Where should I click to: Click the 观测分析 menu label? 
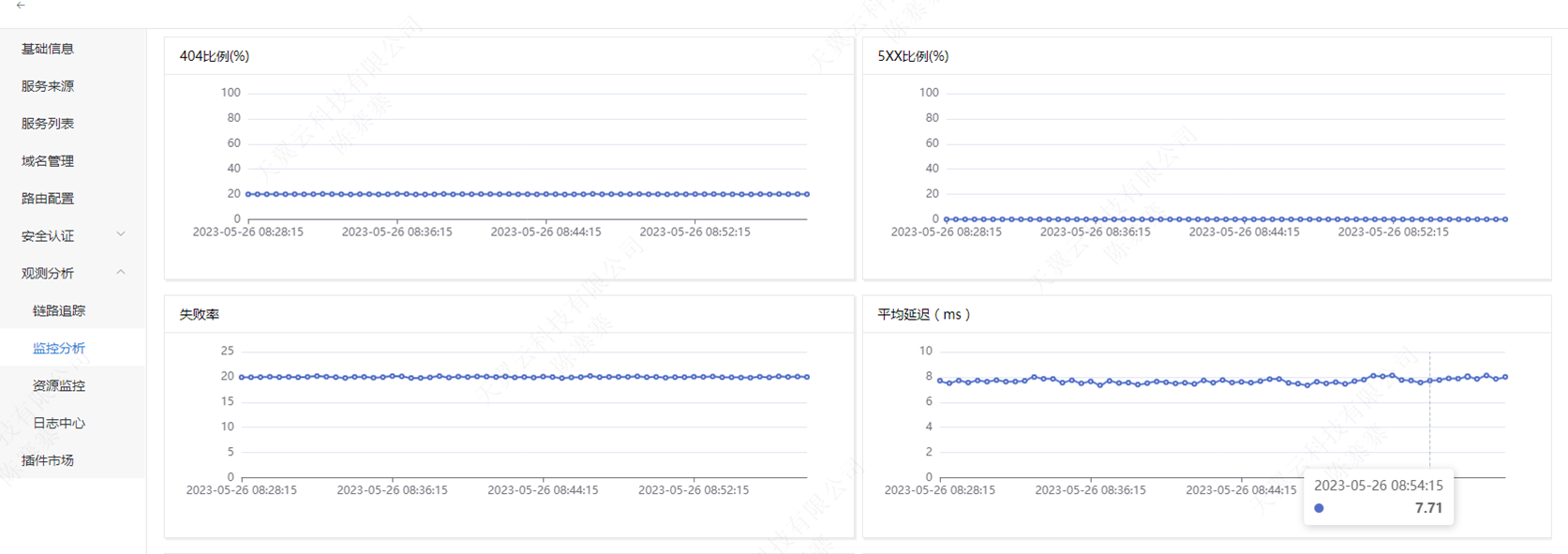(48, 274)
